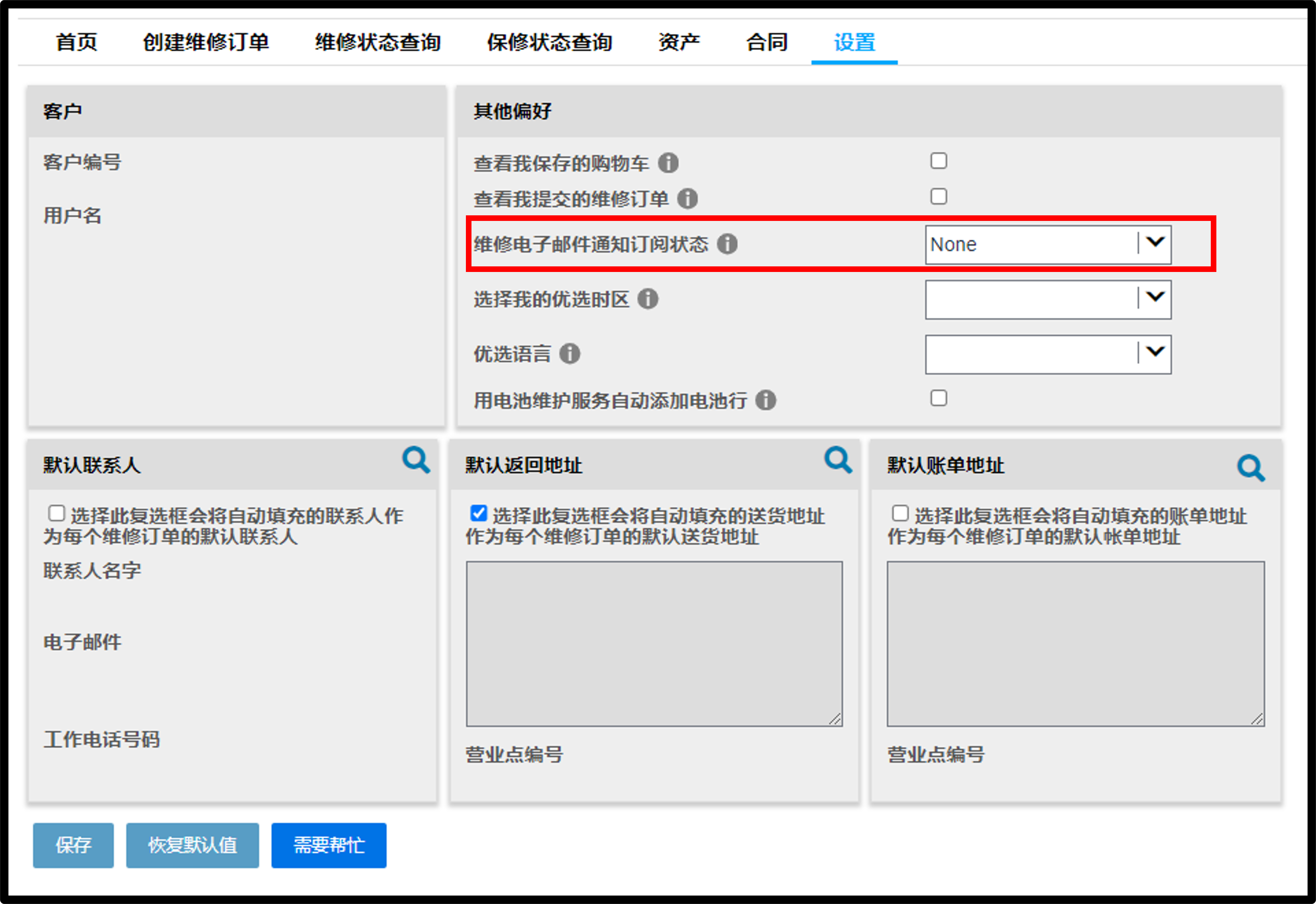Click info icon for 用电池维护服务自动添加电池行

766,400
